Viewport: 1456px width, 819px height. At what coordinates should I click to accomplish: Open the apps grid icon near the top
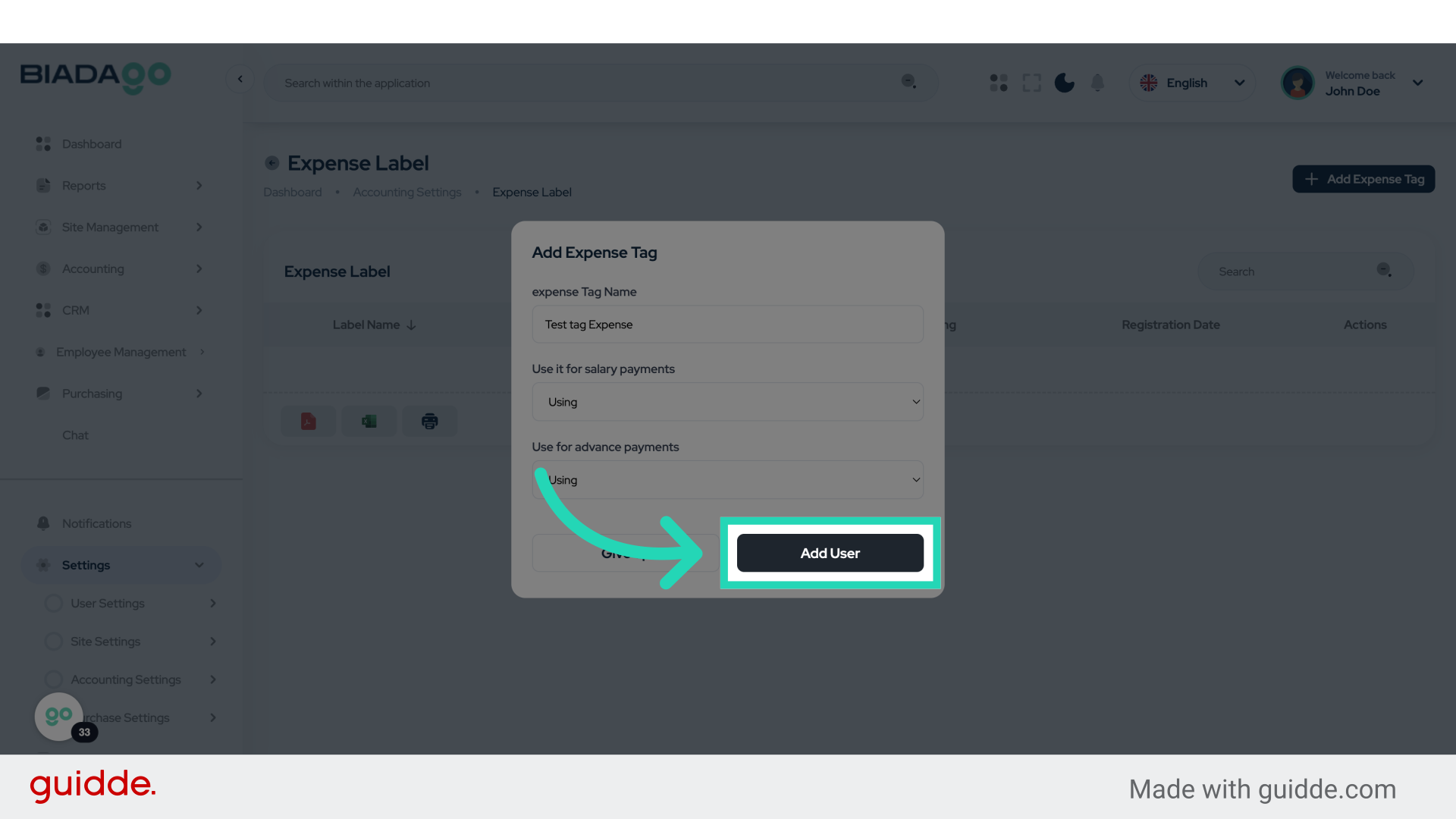click(x=998, y=83)
